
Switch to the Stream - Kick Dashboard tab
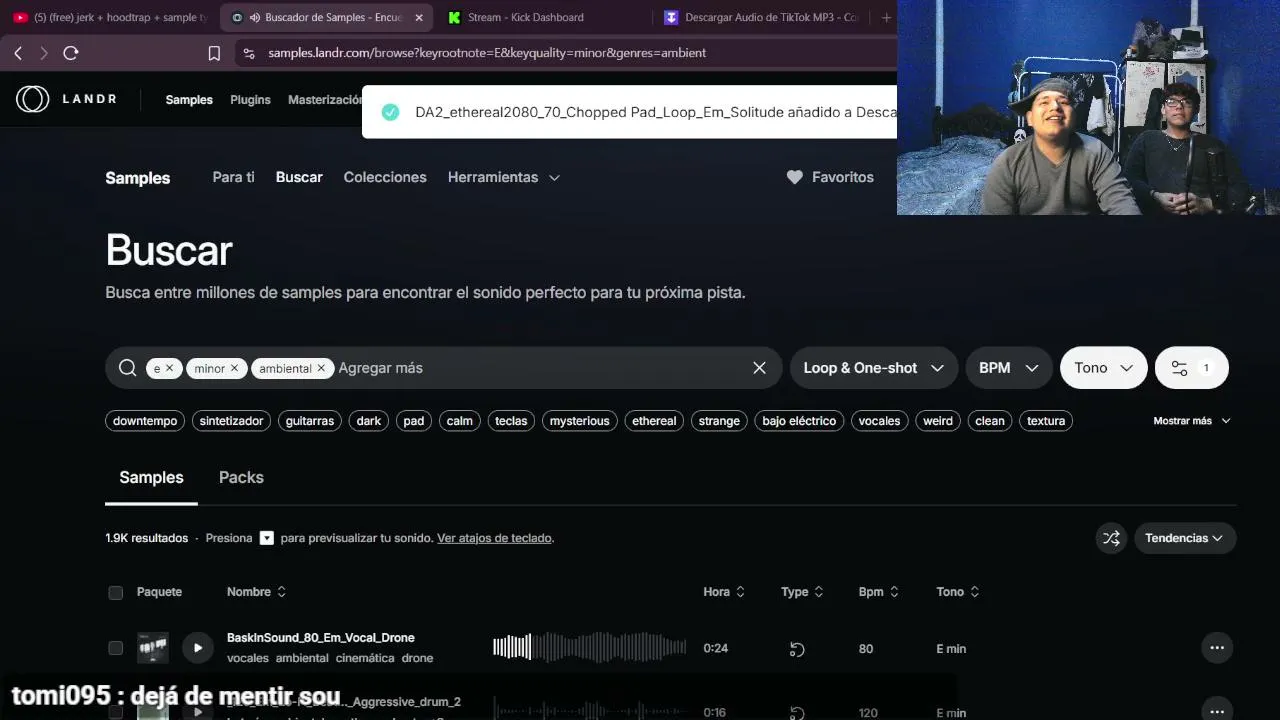click(525, 17)
